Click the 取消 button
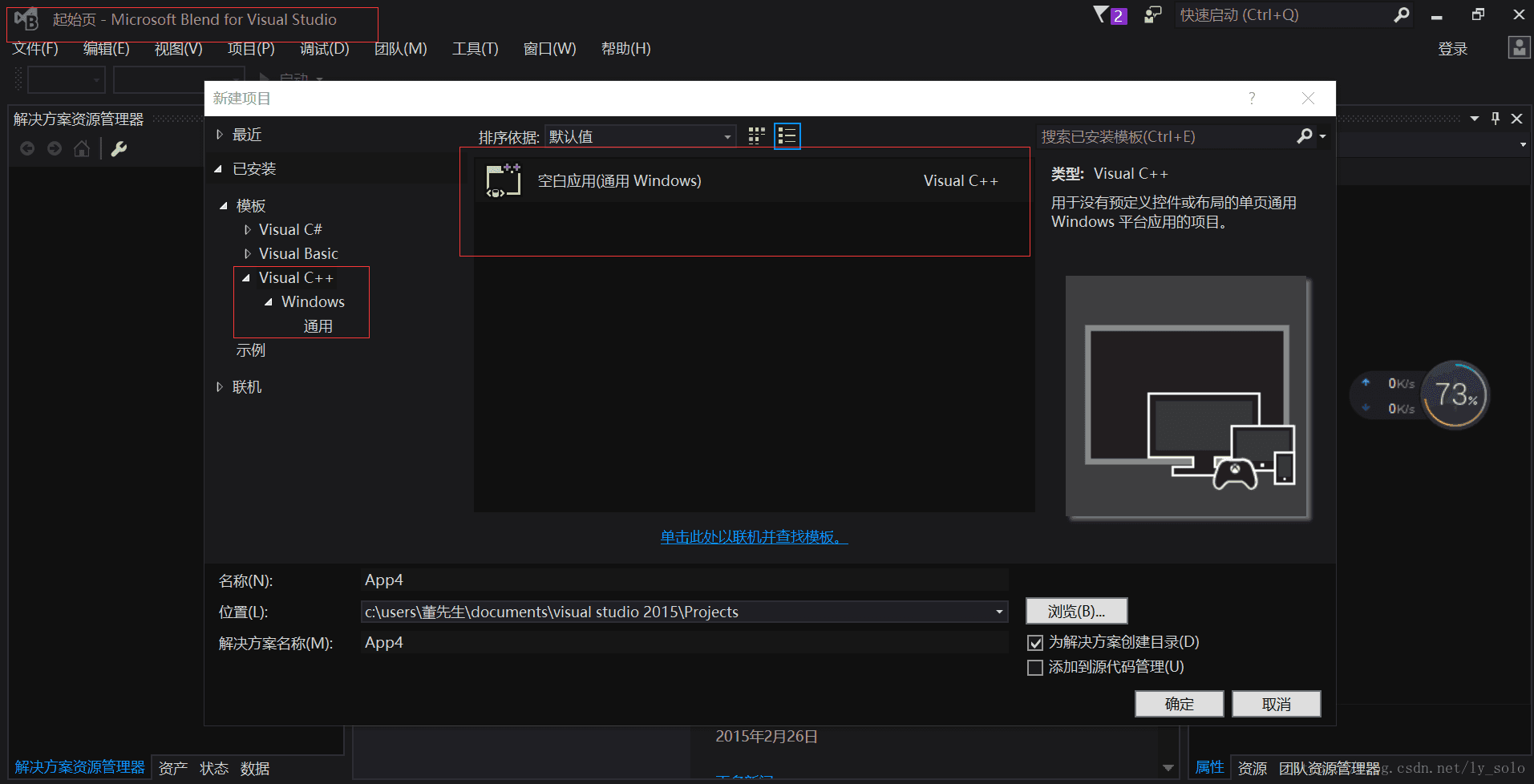 1277,704
